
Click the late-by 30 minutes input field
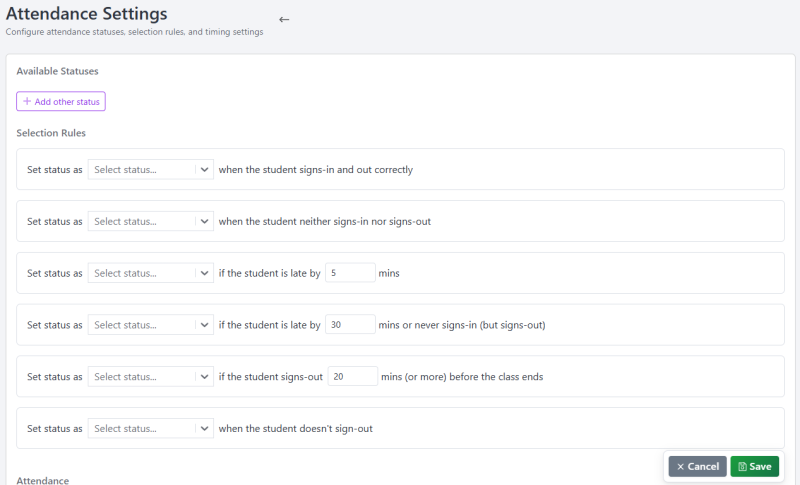(x=350, y=325)
